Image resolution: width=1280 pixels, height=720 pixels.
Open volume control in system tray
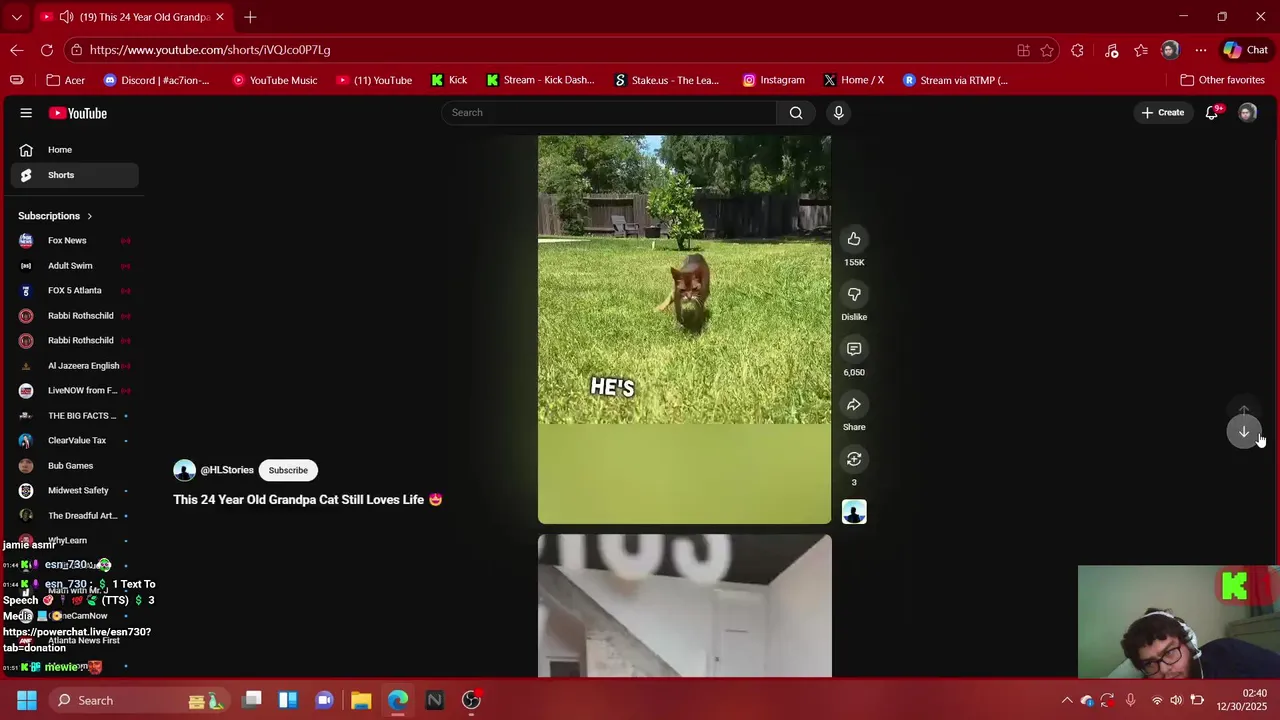pos(1176,700)
